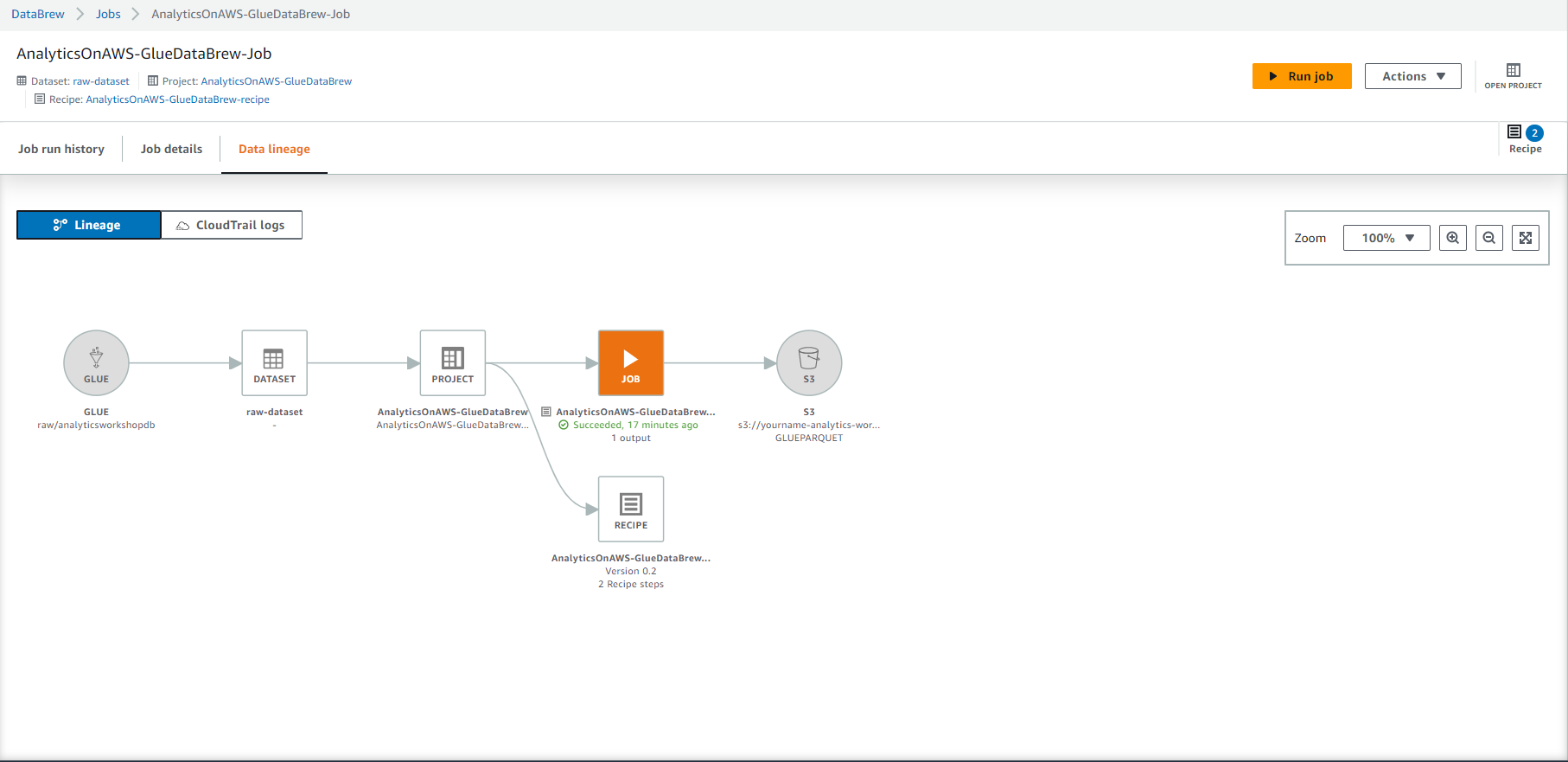Select the Data lineage tab

click(x=274, y=149)
